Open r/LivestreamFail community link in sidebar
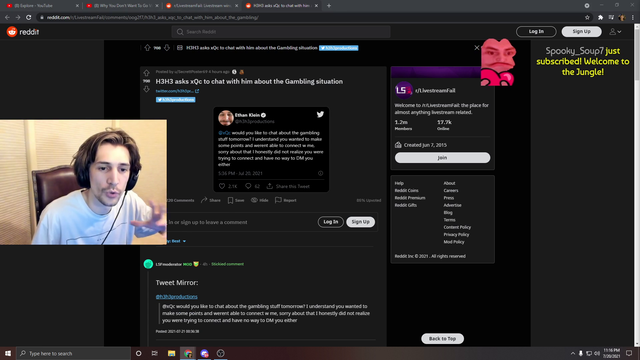This screenshot has width=640, height=360. coord(435,91)
